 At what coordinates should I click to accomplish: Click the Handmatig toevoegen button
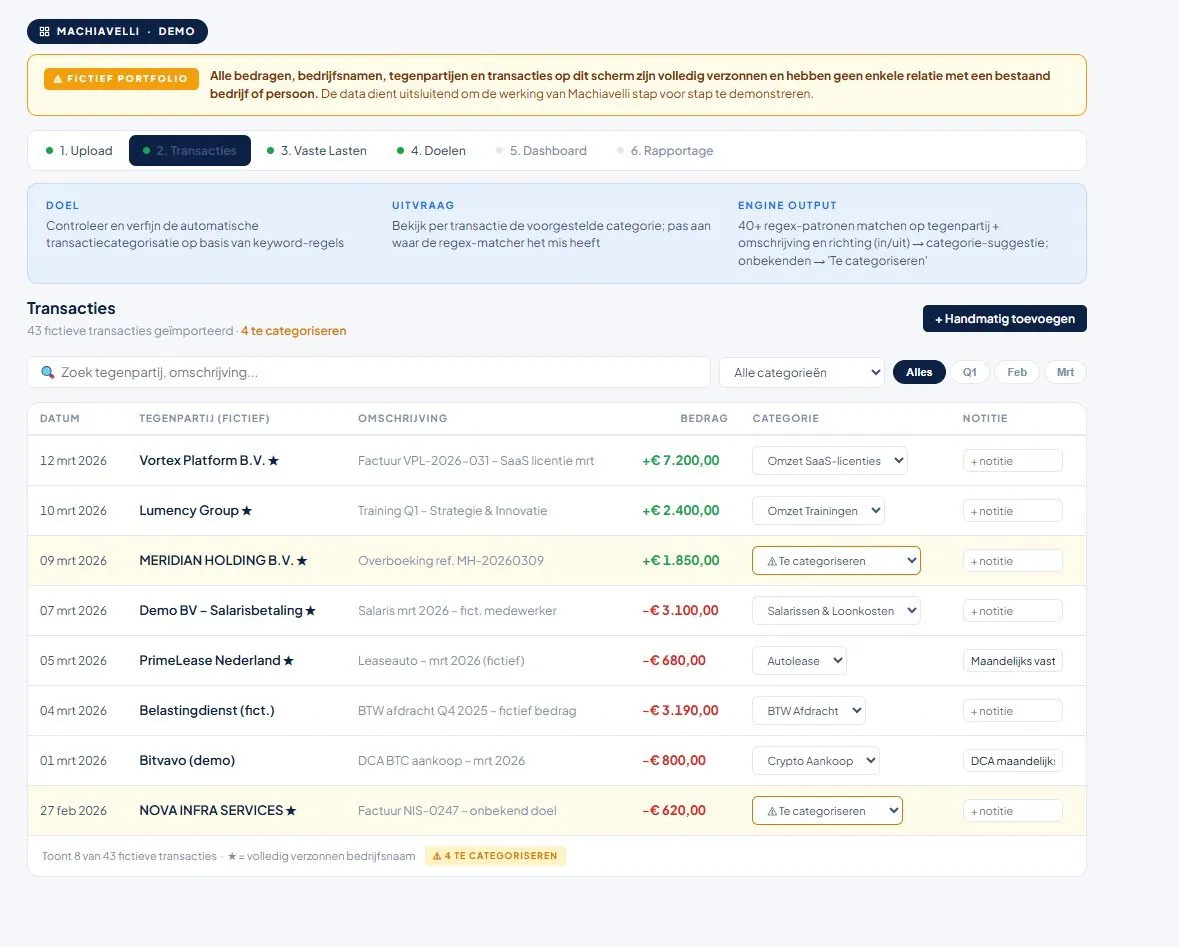(1005, 319)
